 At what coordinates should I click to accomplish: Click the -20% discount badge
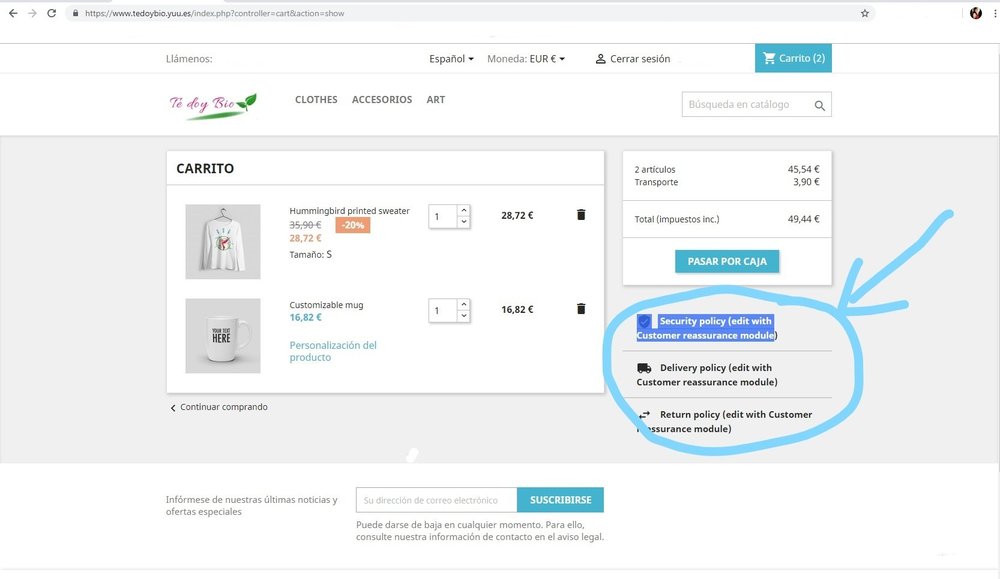tap(353, 225)
